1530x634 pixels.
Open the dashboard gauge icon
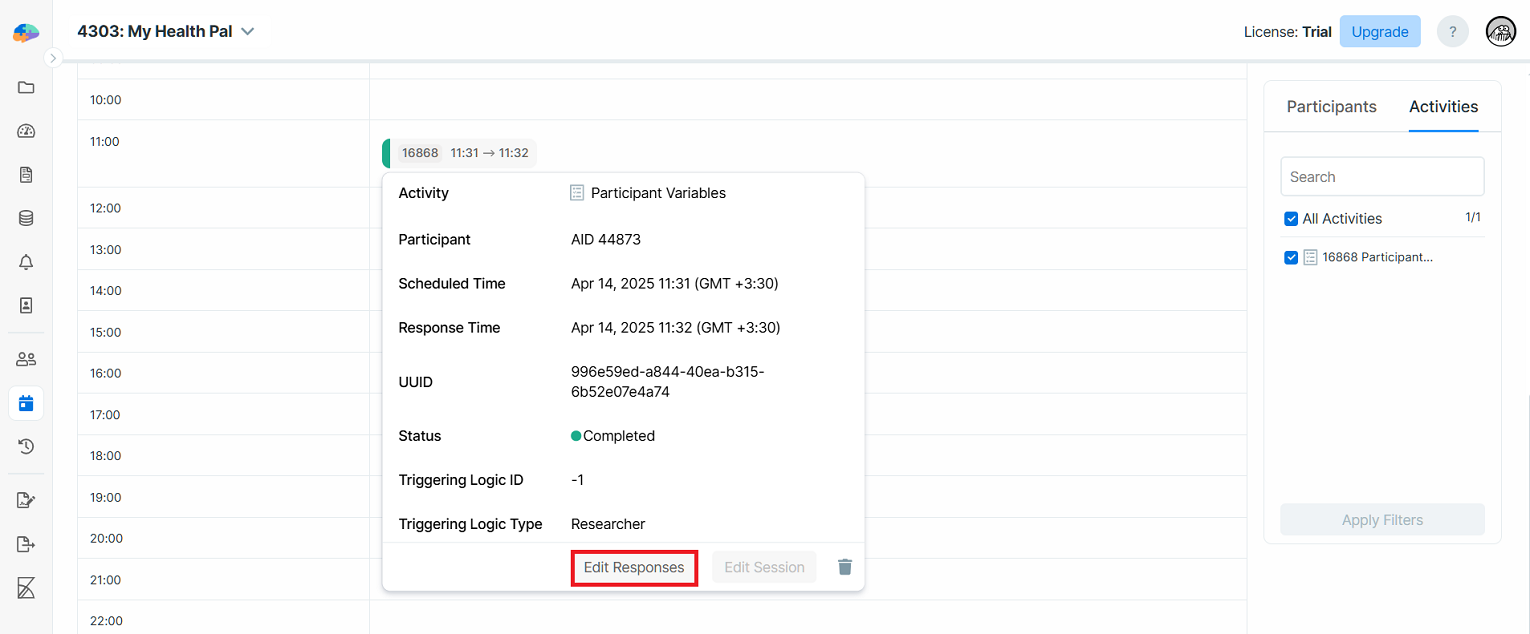(26, 131)
